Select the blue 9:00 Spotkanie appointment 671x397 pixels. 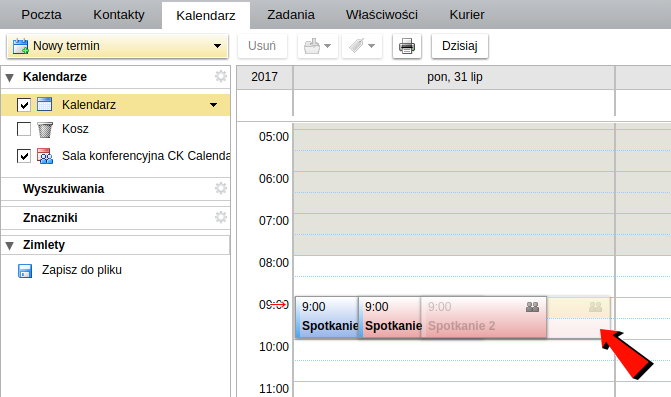[327, 317]
